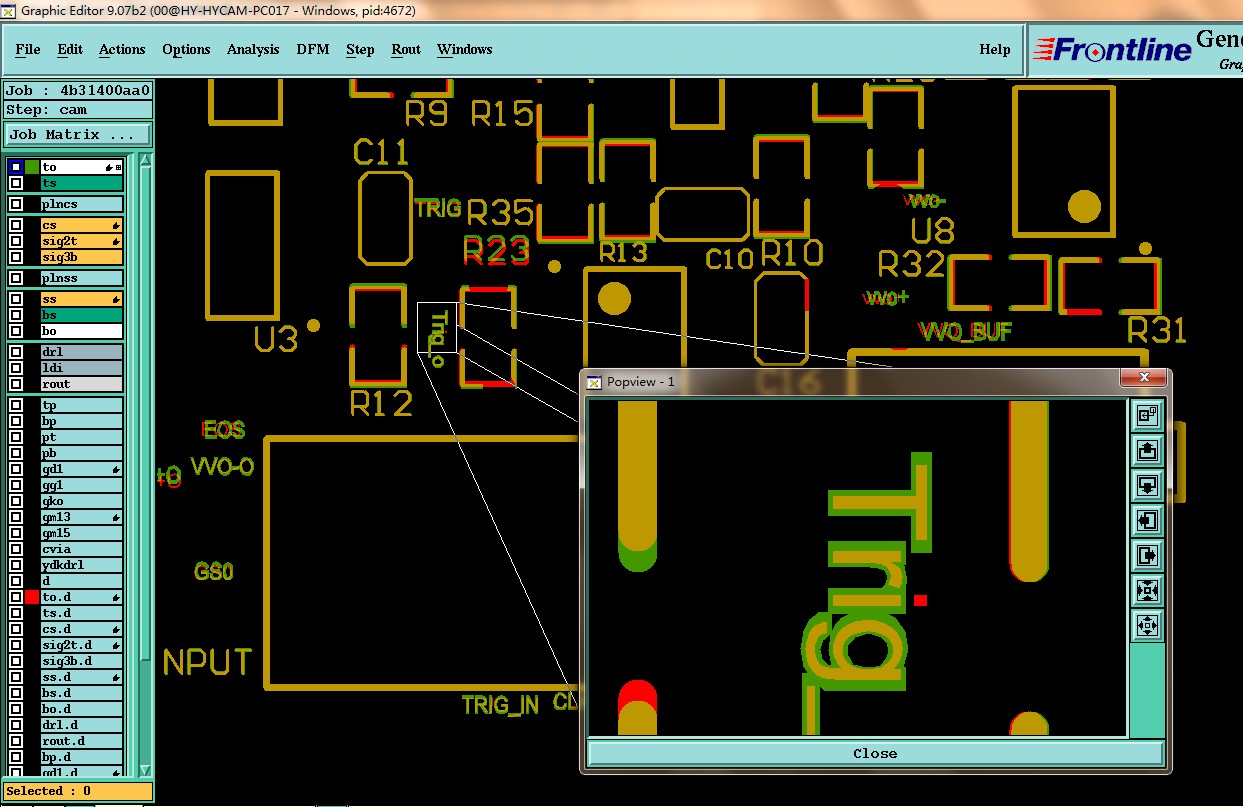The width and height of the screenshot is (1243, 807).
Task: Open the Rout menu
Action: [x=406, y=49]
